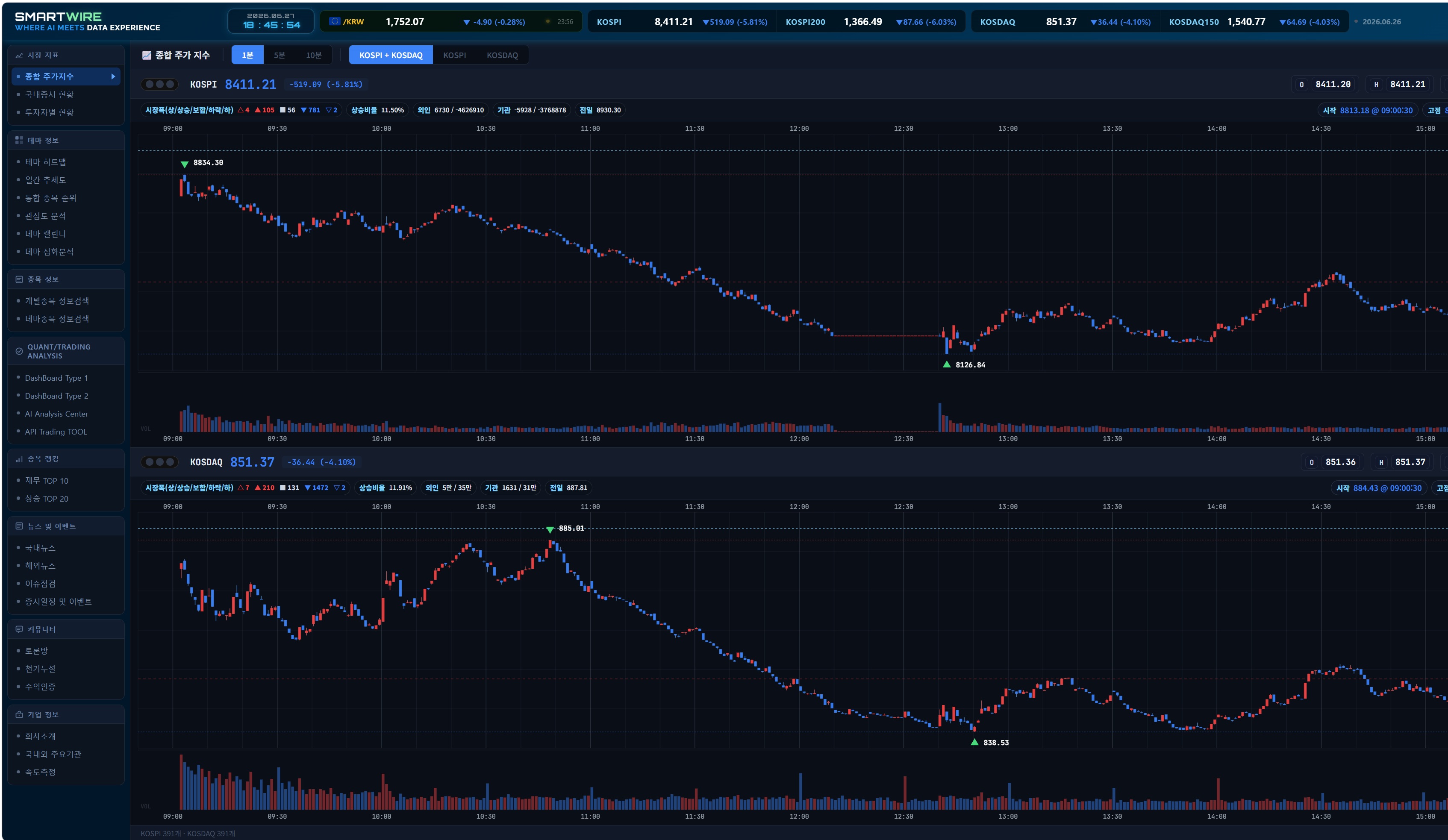
Task: Collapse the 종목 정보 sidebar section
Action: pyautogui.click(x=66, y=279)
